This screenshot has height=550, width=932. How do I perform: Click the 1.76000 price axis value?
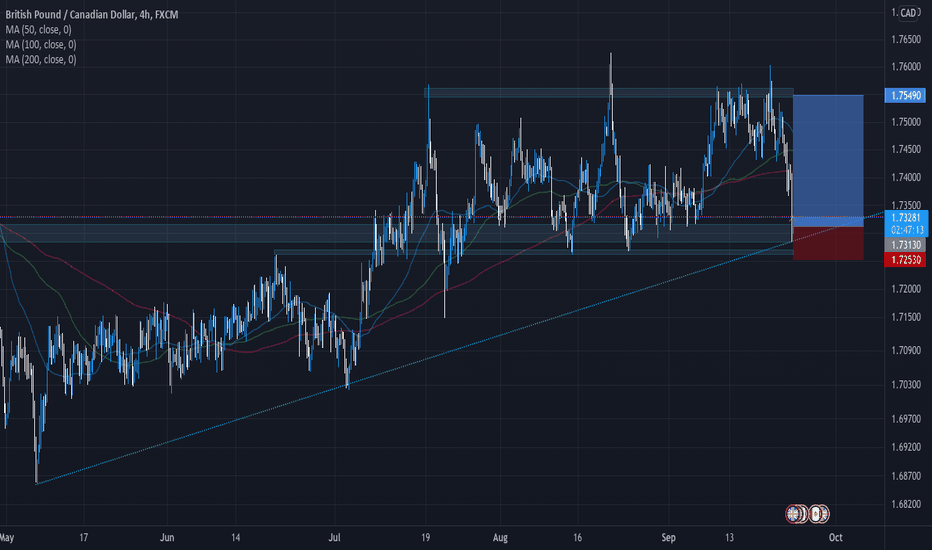[906, 67]
